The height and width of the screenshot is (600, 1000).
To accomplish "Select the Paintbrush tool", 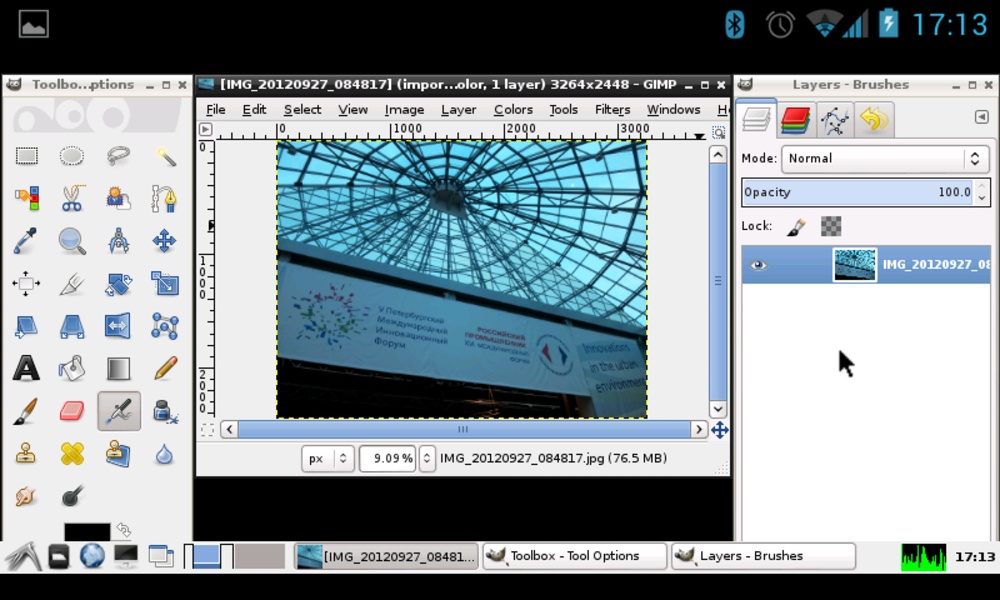I will coord(26,411).
